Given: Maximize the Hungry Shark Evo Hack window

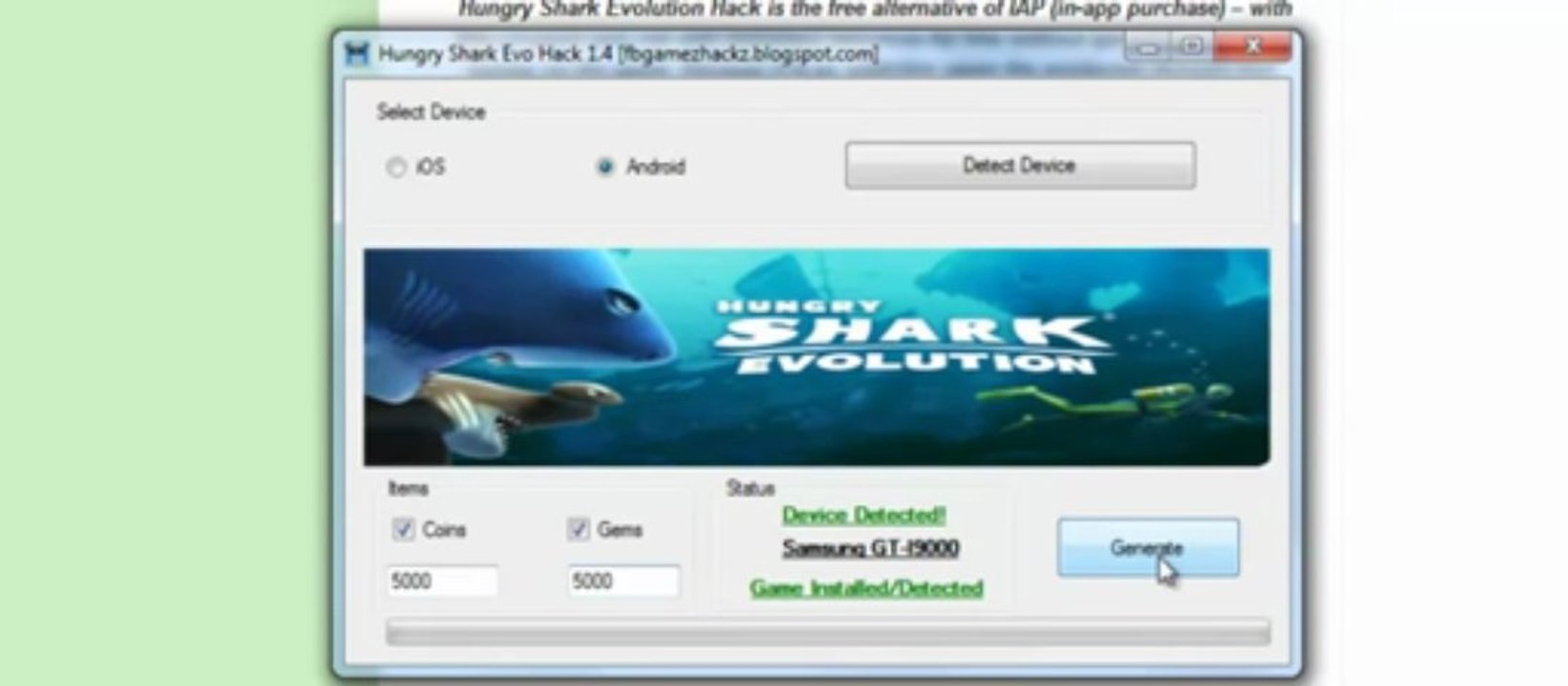Looking at the screenshot, I should [x=1192, y=46].
